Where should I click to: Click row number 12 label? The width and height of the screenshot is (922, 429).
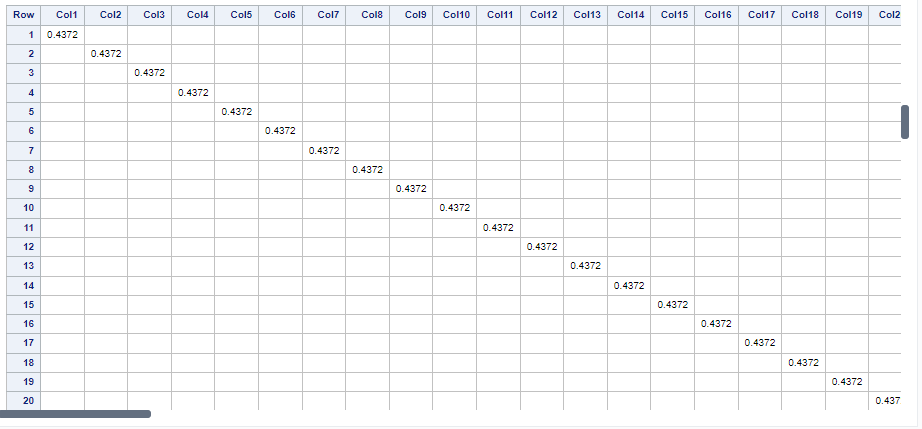coord(28,247)
